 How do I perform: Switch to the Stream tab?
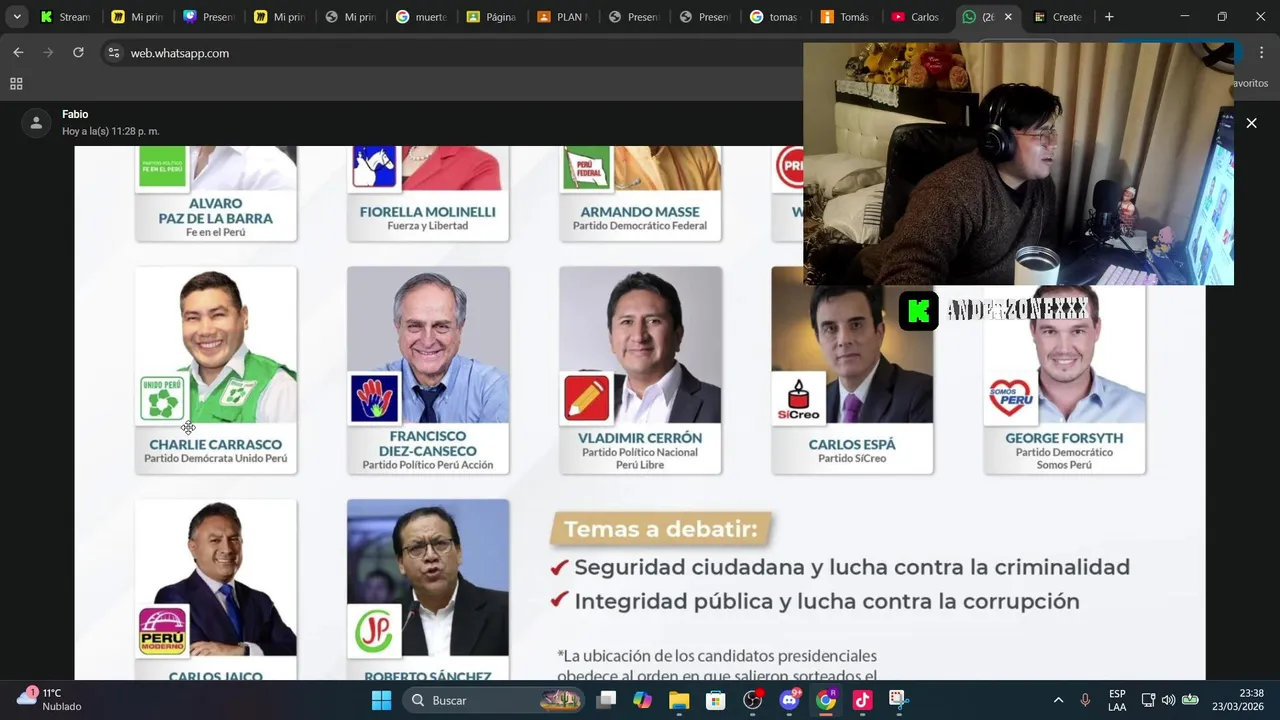coord(66,17)
